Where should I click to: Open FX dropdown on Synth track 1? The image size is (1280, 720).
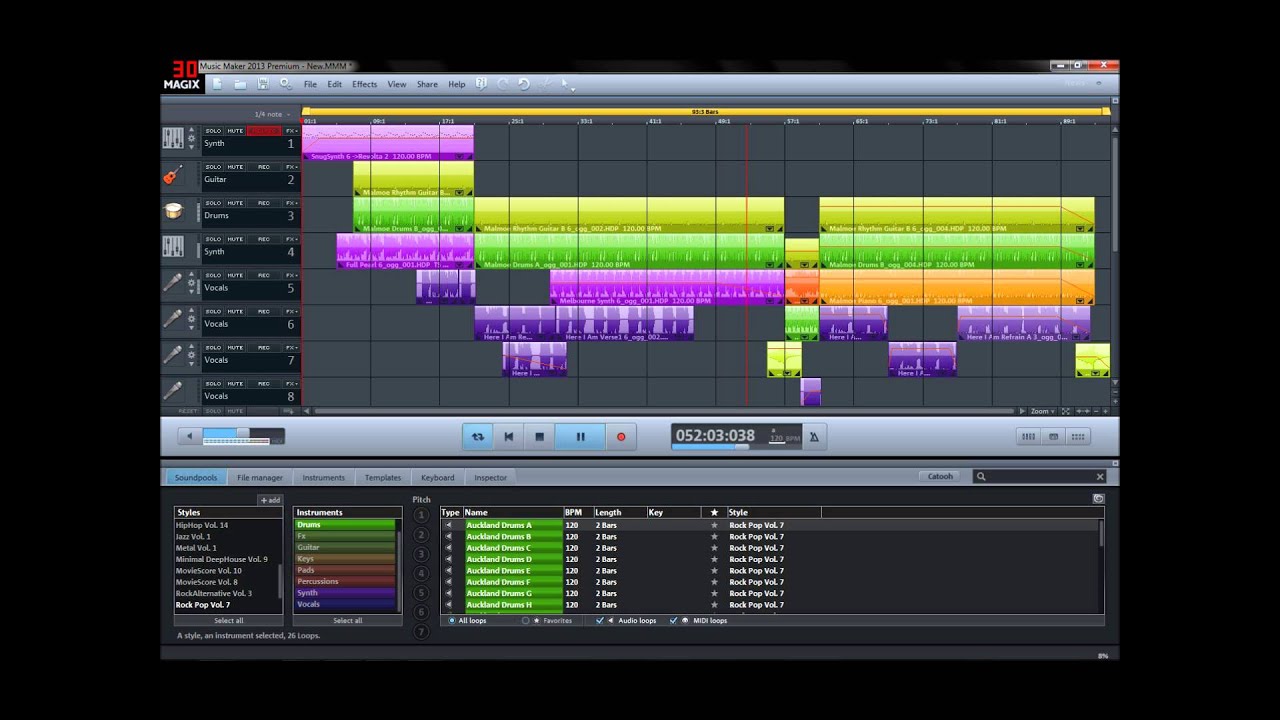(291, 131)
